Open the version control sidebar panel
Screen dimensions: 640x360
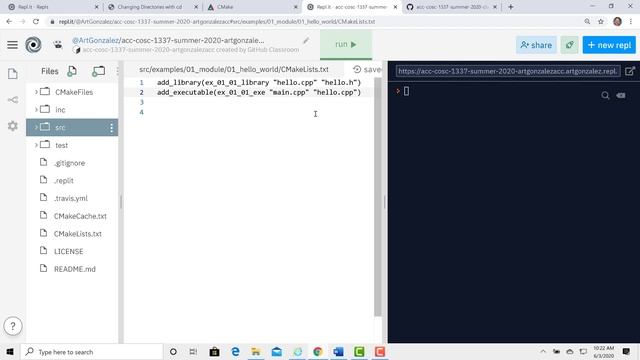[x=13, y=100]
